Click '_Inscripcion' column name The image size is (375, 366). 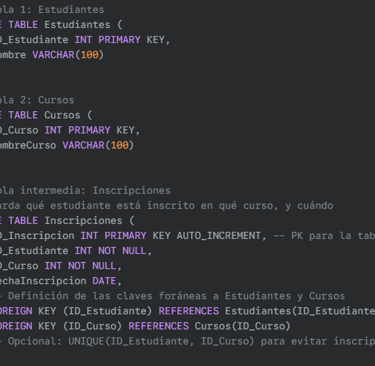pyautogui.click(x=38, y=236)
